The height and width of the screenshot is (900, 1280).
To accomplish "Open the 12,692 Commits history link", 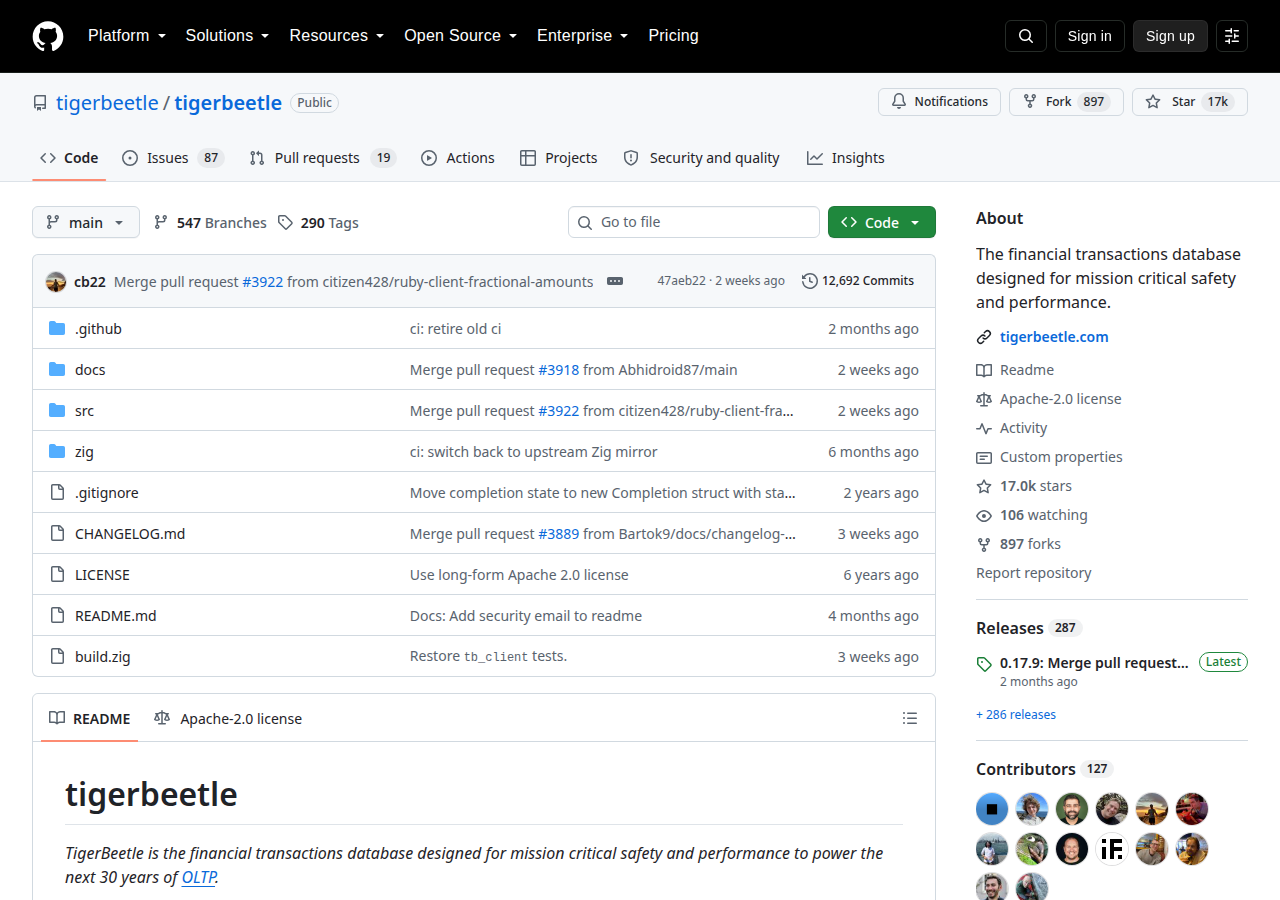I will pyautogui.click(x=858, y=281).
